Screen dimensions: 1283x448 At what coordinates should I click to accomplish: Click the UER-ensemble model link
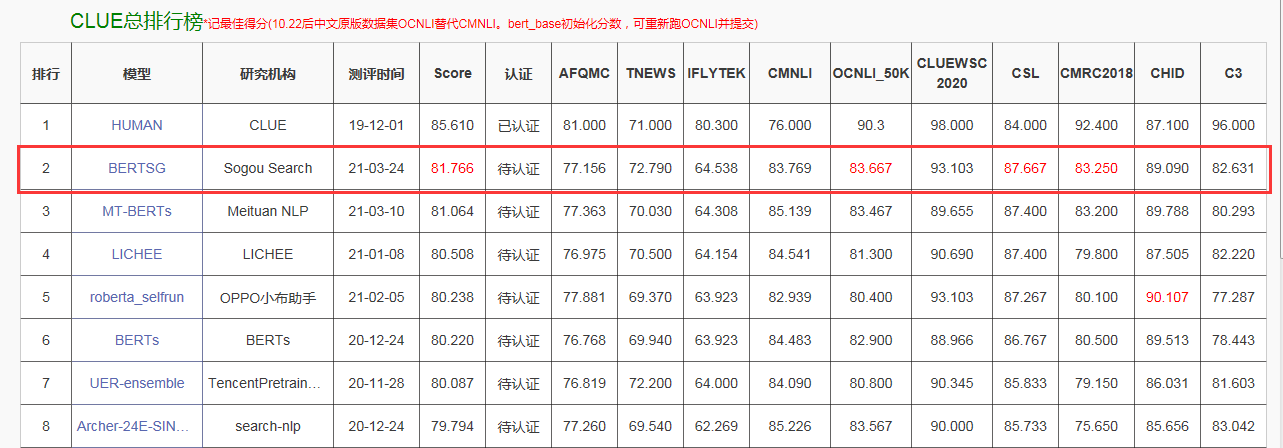(137, 383)
